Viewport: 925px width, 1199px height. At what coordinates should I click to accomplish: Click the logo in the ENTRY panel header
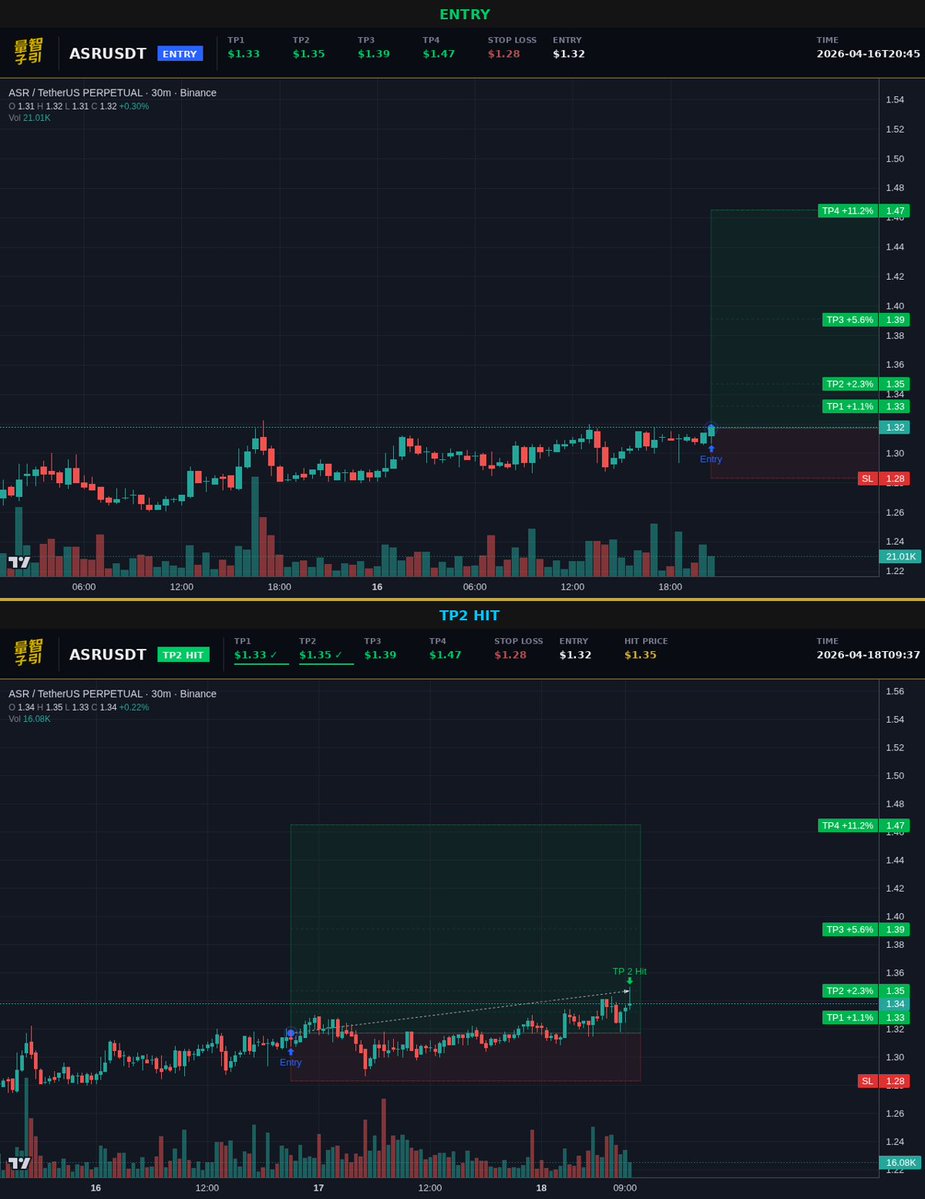28,51
